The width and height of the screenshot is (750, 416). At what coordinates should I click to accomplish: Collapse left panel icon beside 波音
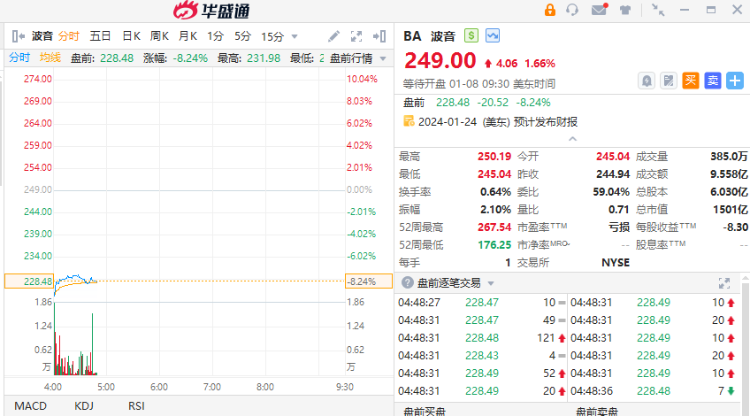pos(18,36)
